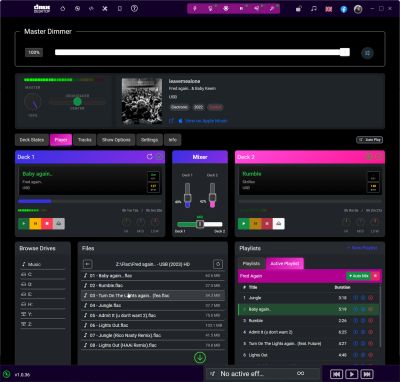Play Deck 2 with its green play button
Image resolution: width=400 pixels, height=382 pixels.
[x=244, y=223]
